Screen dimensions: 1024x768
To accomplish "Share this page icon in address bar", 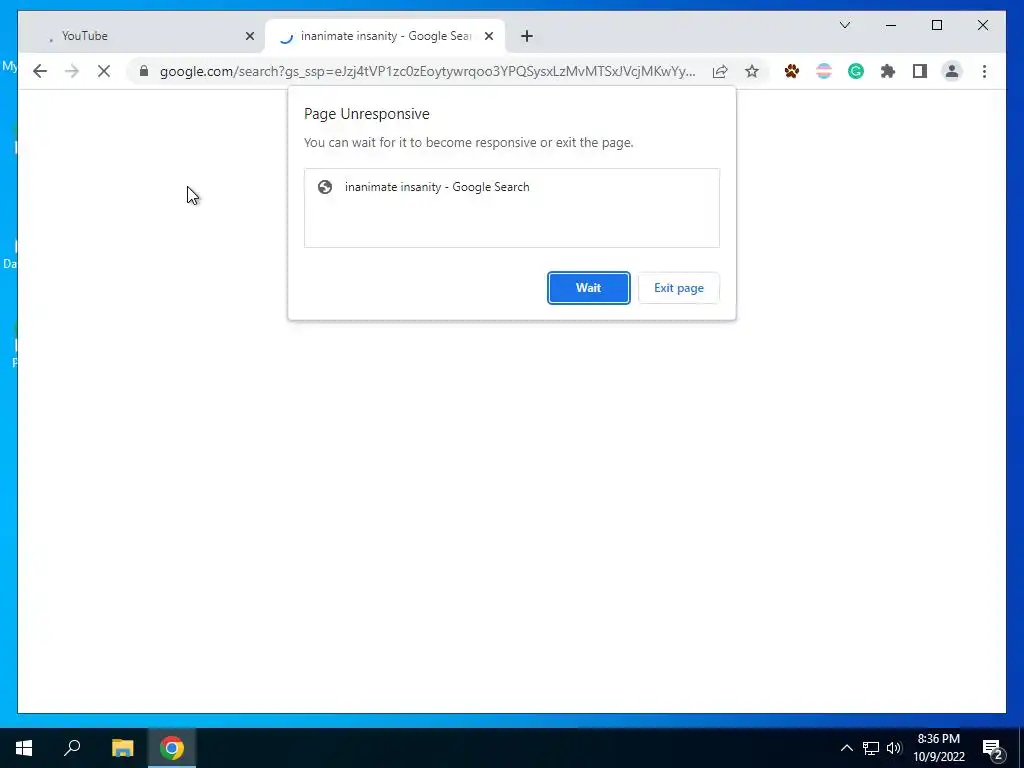I will point(720,71).
